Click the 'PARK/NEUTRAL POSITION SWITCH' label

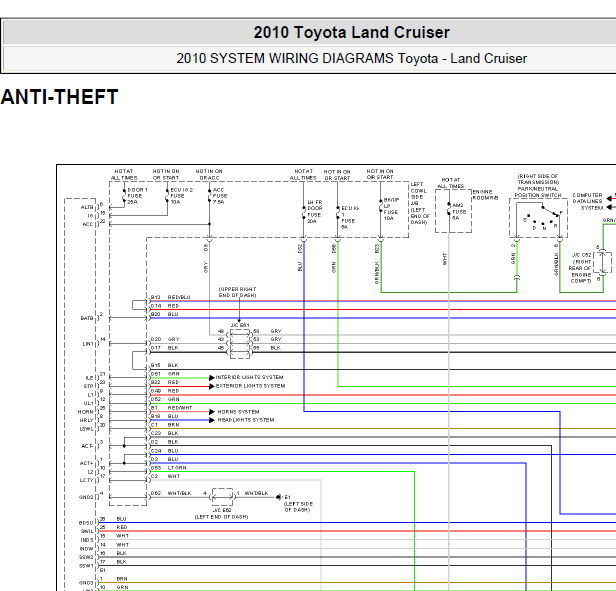[x=538, y=192]
